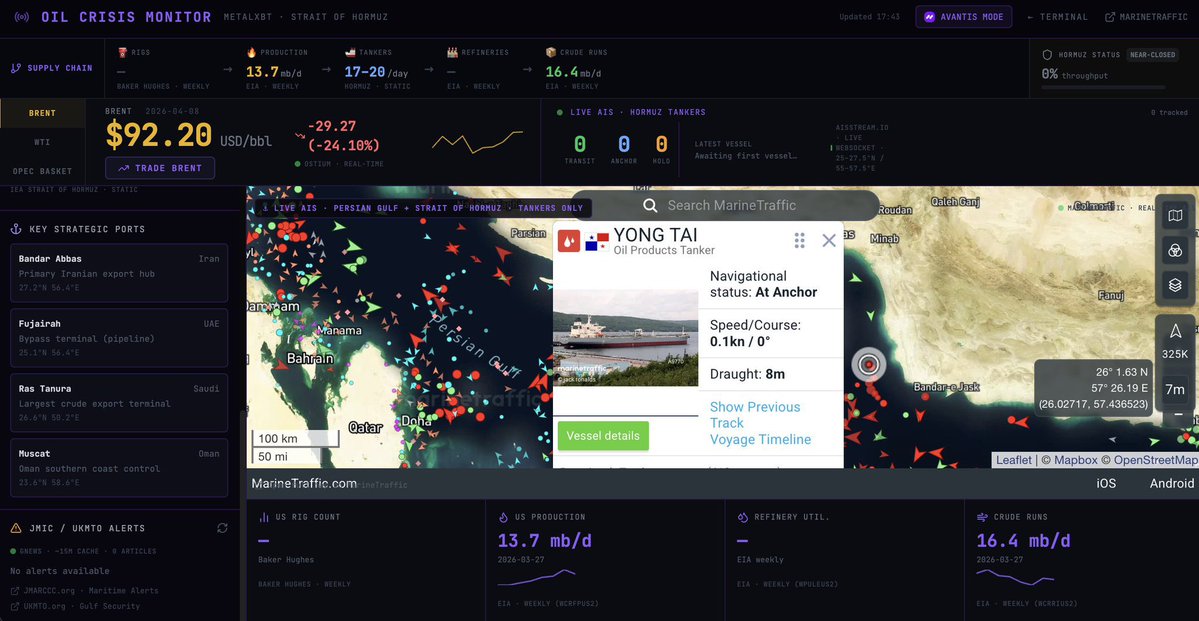Viewport: 1199px width, 621px height.
Task: Click the MarineTraffic.com footer link
Action: click(304, 483)
